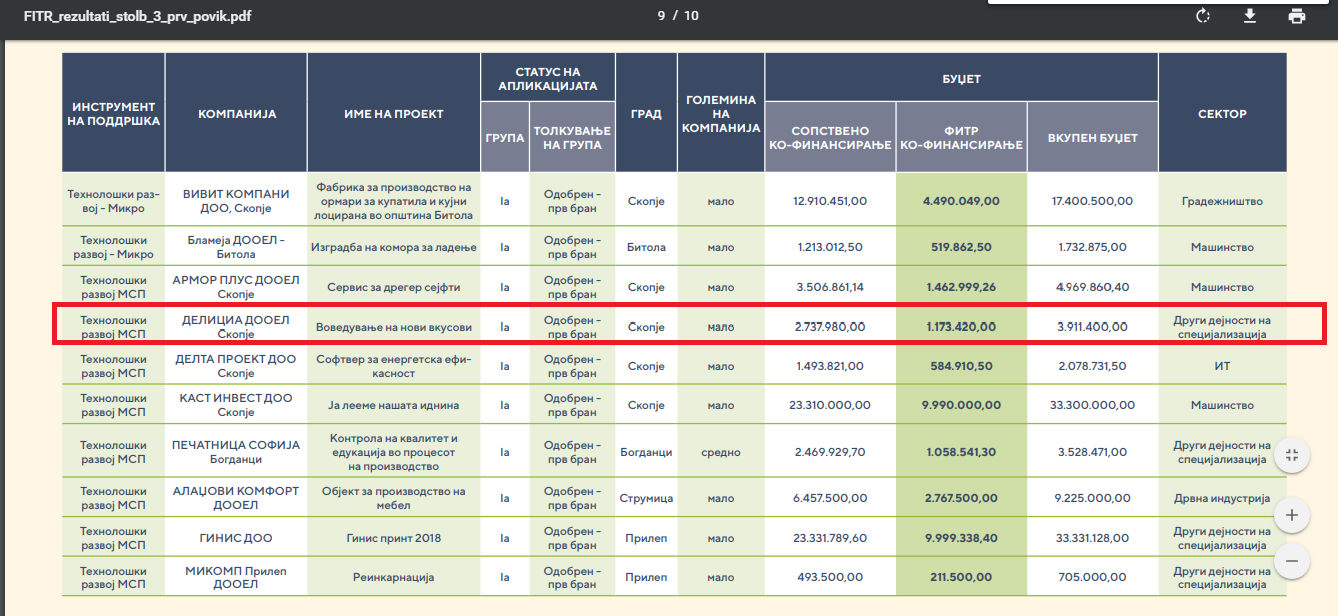Screen dimensions: 1338x616
Task: Click the 'СОПСТВЕНО КО-ФИНАНСИРАЊЕ' sub-header
Action: click(x=830, y=137)
